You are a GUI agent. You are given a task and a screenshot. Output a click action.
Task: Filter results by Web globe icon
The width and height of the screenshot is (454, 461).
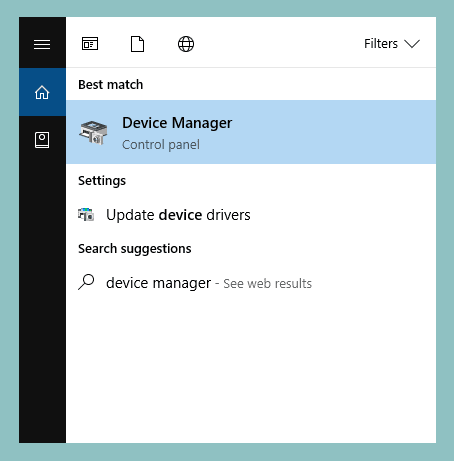(x=186, y=44)
